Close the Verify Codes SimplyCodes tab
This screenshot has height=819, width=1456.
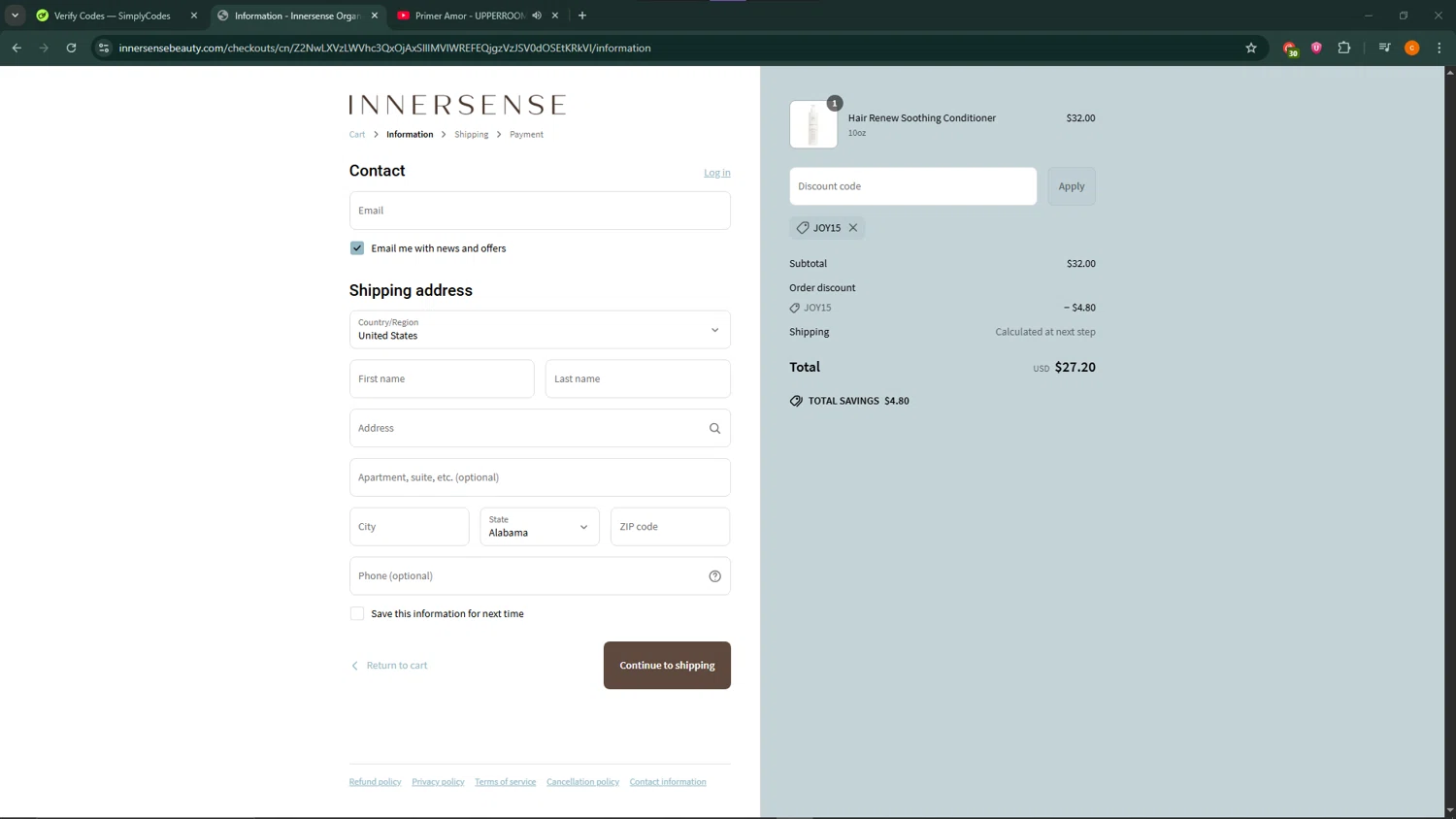tap(194, 16)
